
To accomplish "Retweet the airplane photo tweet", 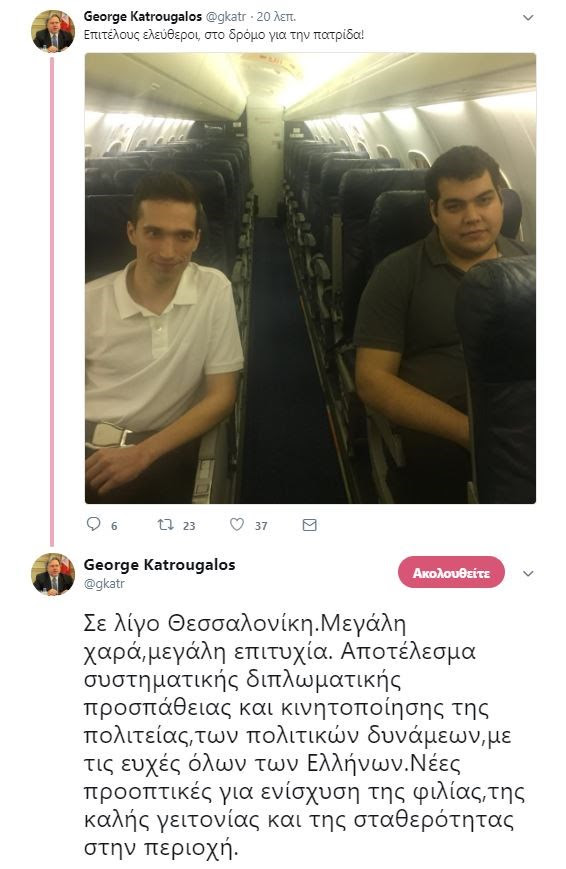I will click(x=165, y=524).
